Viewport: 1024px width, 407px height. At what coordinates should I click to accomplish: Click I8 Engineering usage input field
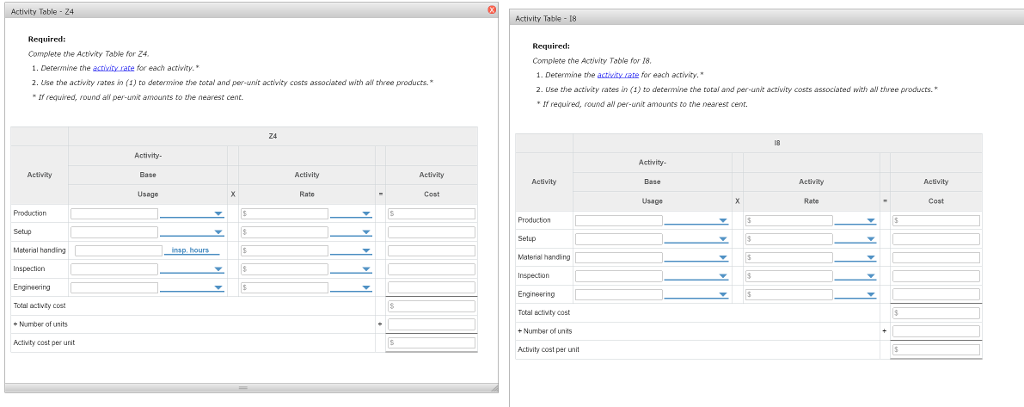click(x=618, y=295)
